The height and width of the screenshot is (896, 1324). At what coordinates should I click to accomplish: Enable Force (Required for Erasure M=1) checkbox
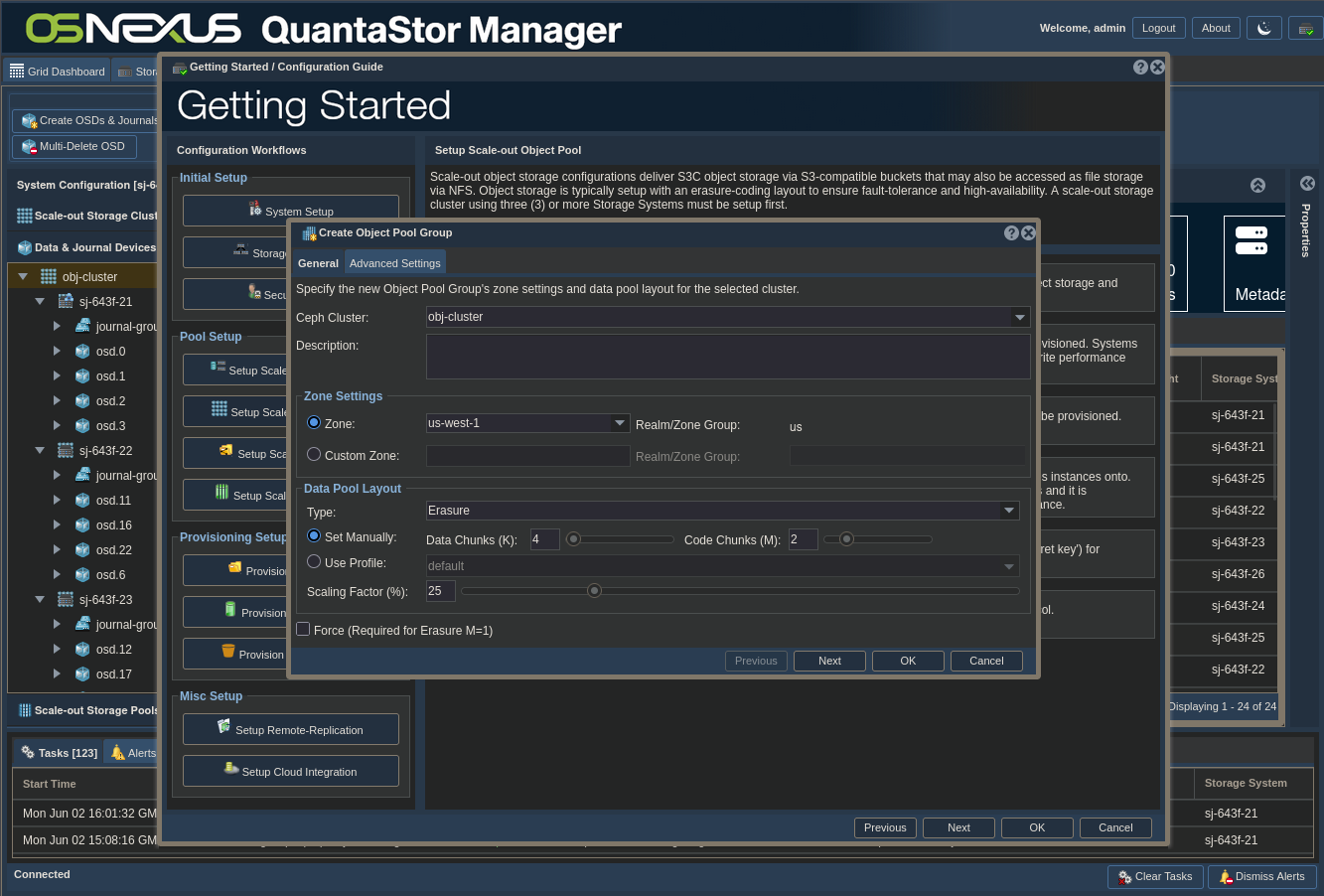[303, 629]
